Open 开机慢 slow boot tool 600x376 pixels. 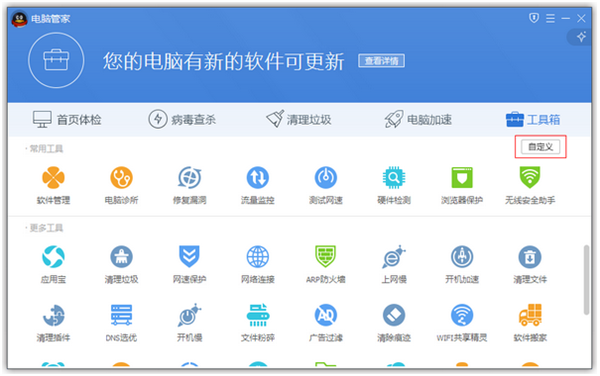189,323
